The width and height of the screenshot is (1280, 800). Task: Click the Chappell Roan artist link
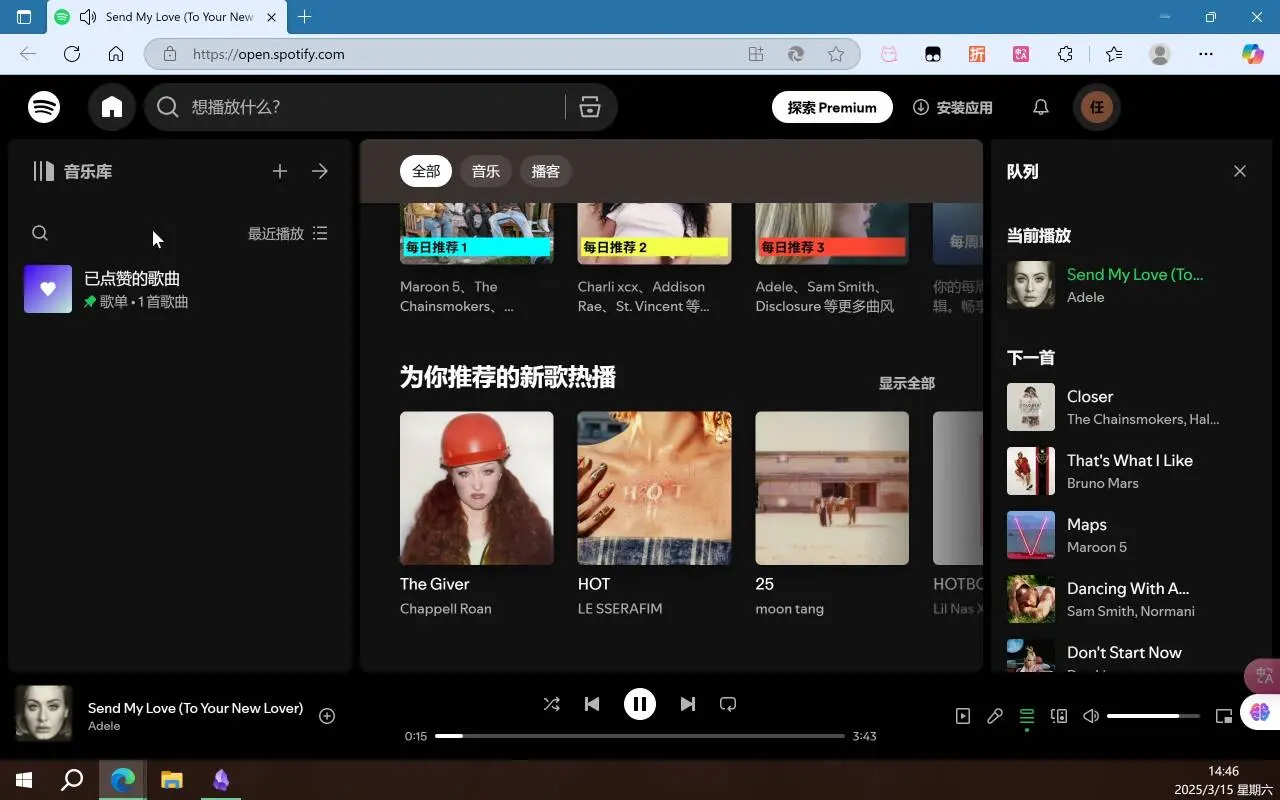click(446, 609)
